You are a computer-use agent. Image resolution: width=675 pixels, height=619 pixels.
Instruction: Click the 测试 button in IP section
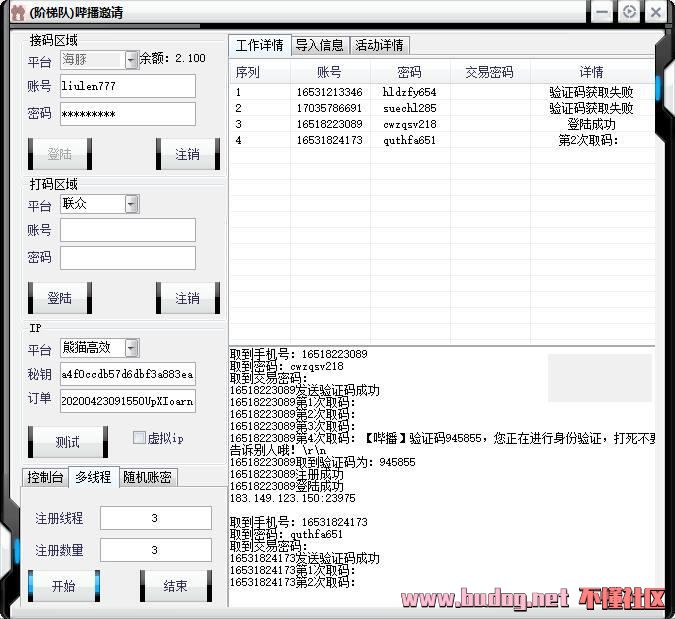[68, 442]
